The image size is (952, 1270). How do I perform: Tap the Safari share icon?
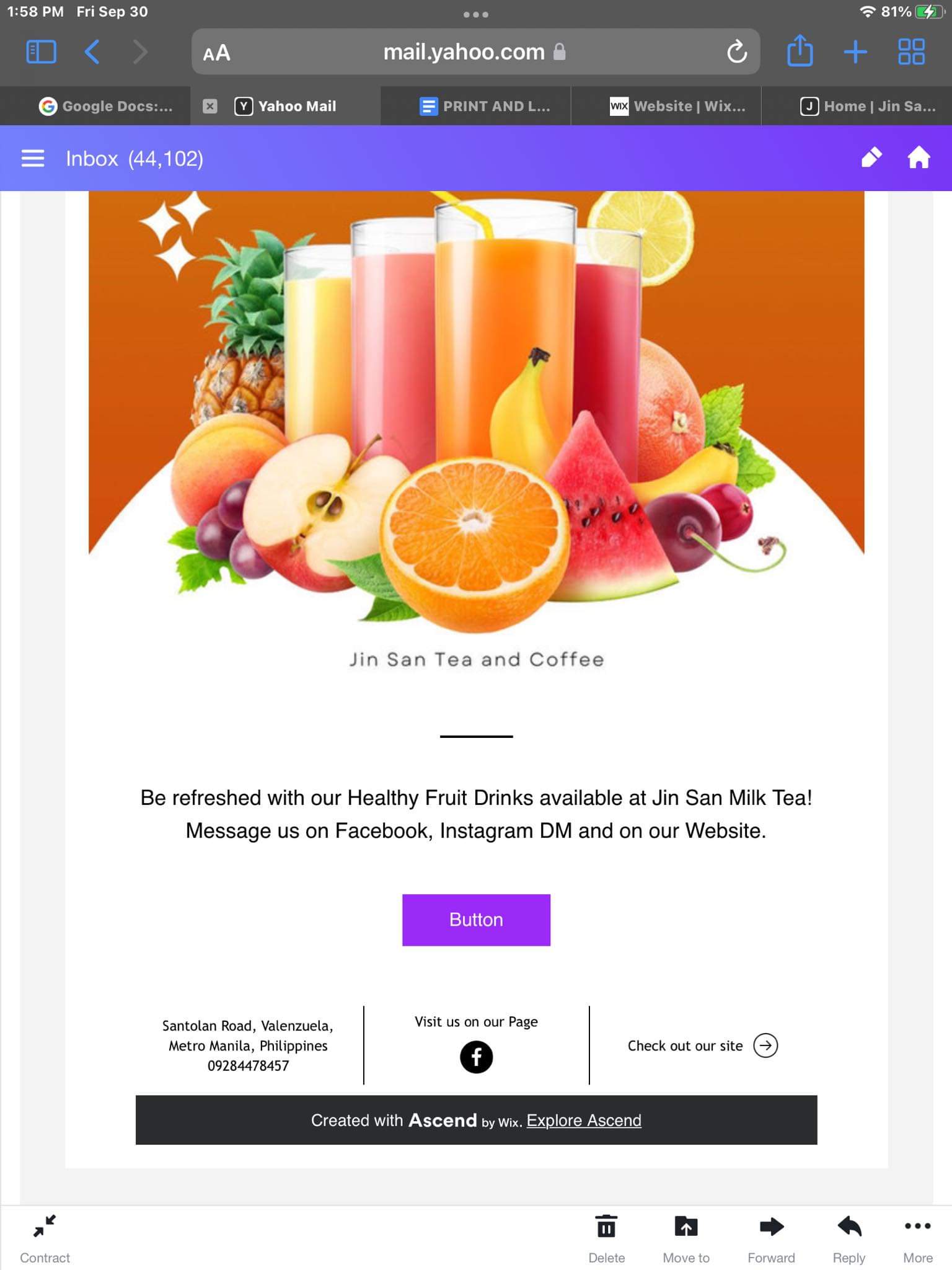click(x=800, y=51)
